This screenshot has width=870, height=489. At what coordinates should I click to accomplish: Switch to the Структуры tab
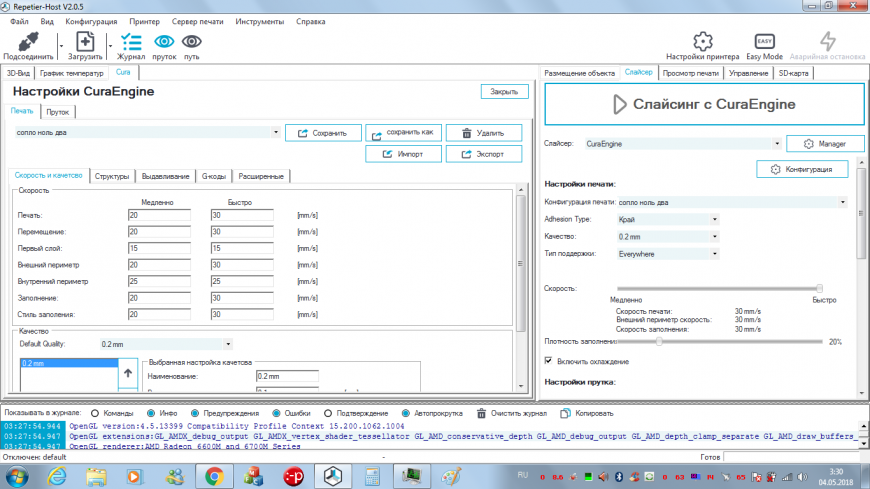coord(112,177)
